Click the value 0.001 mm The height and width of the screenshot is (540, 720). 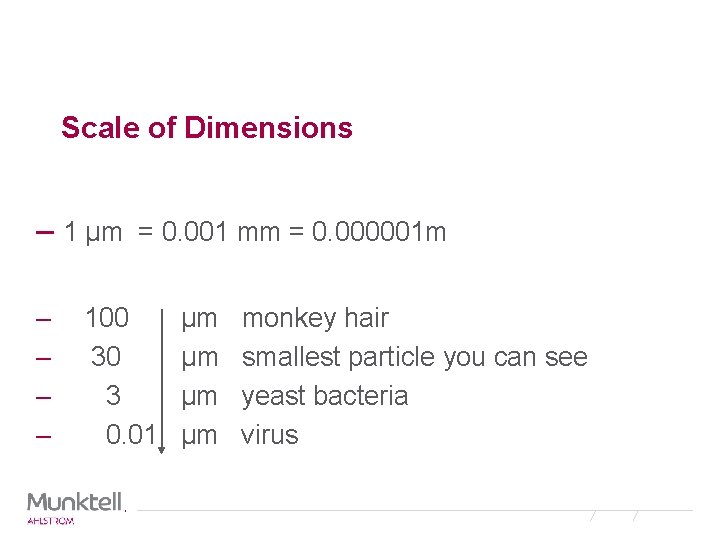(220, 231)
